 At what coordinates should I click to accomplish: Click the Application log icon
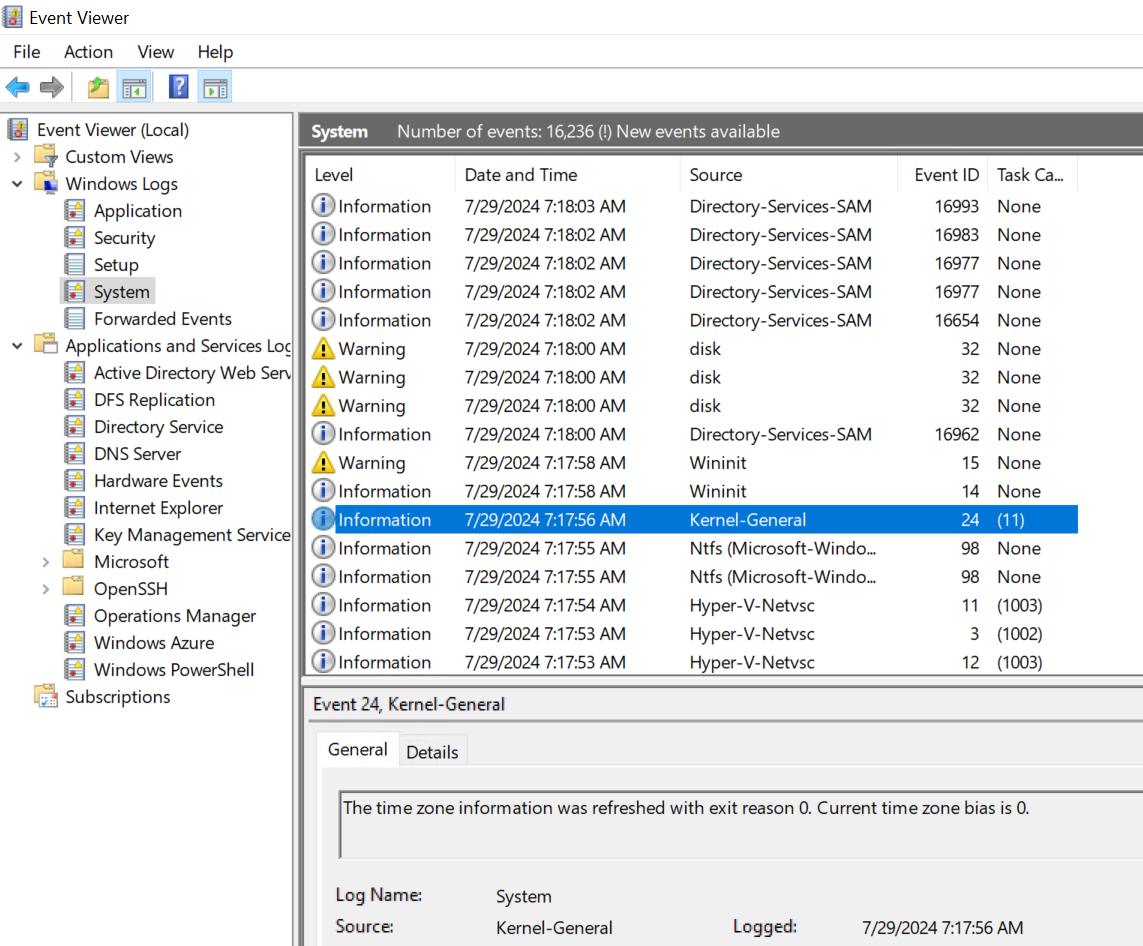coord(74,211)
